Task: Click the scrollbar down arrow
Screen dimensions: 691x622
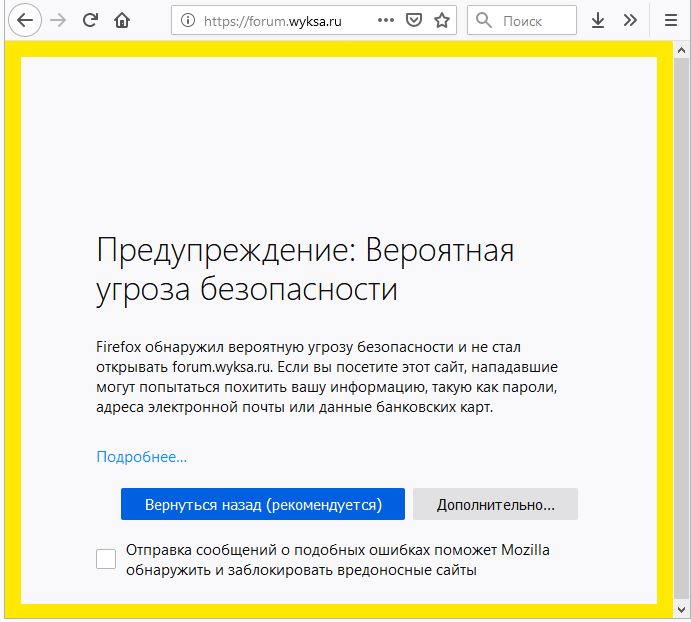Action: (x=681, y=610)
